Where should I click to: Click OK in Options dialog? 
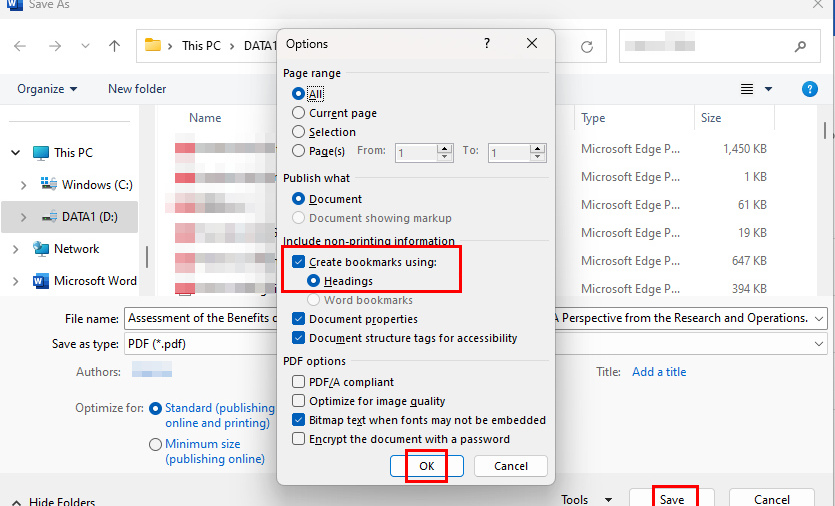(x=427, y=466)
